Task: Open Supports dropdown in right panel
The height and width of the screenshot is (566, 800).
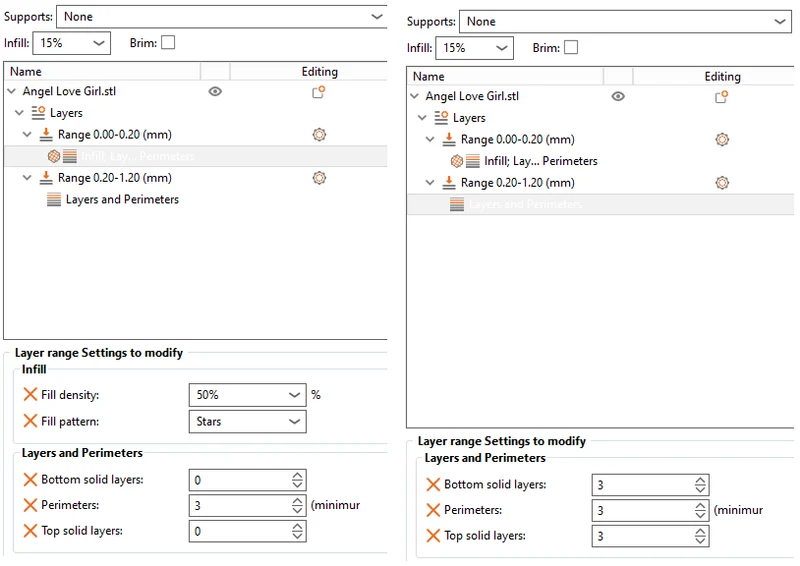Action: (x=626, y=22)
